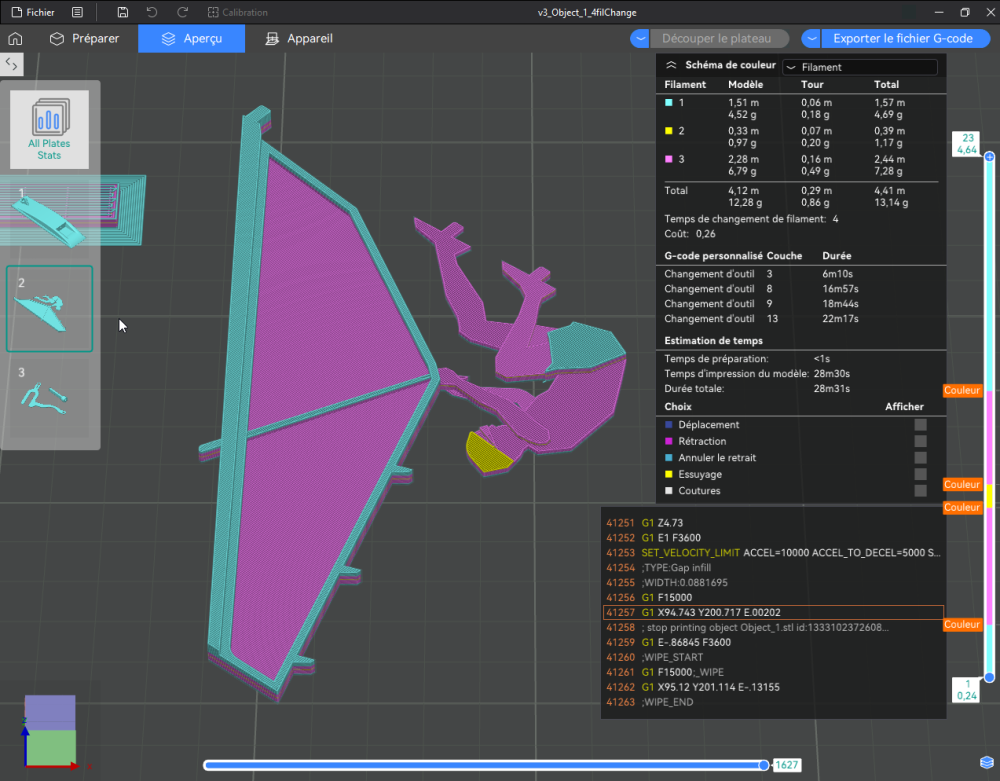Click the layers view icon in bottom-right corner

tap(987, 763)
